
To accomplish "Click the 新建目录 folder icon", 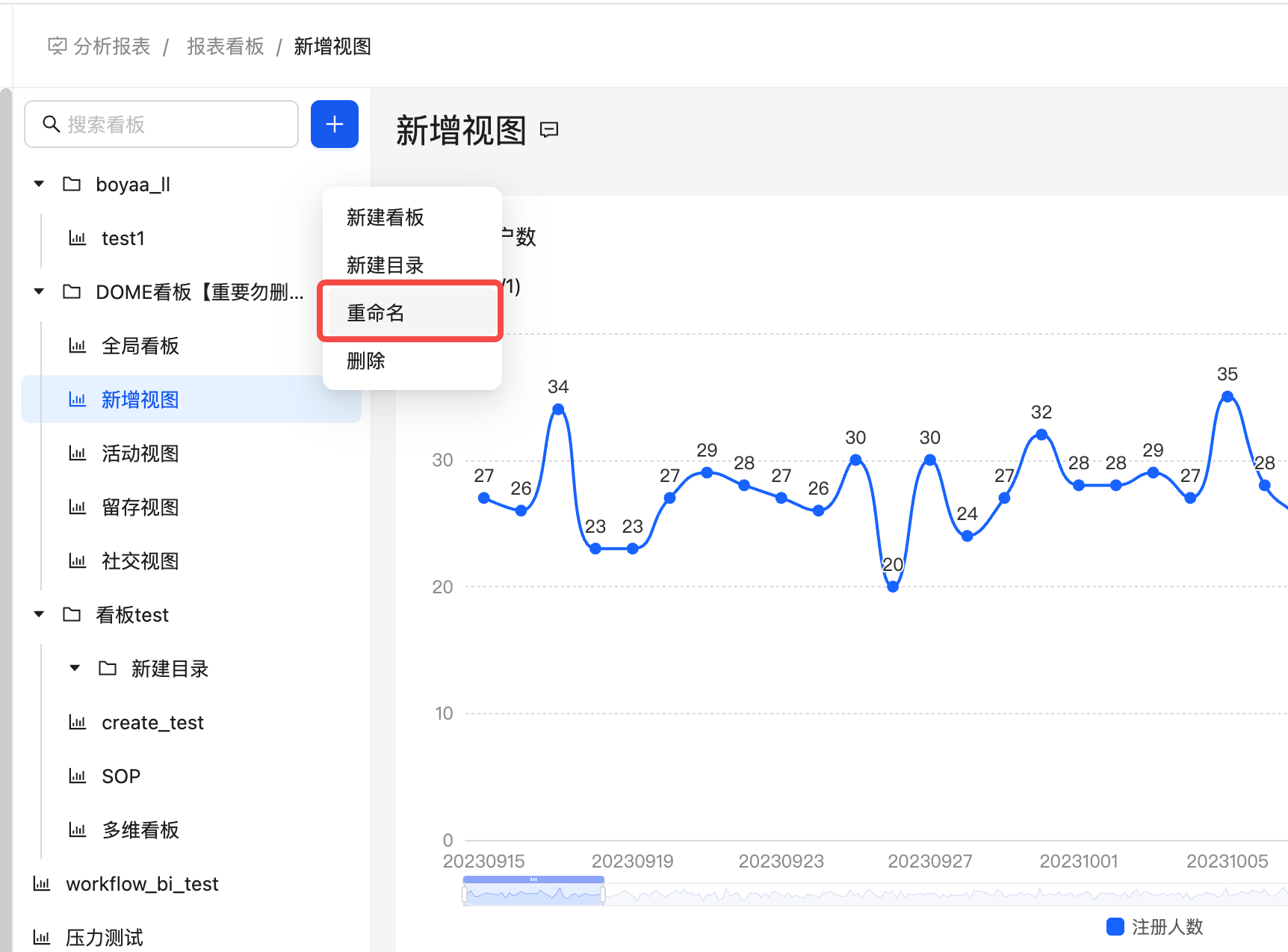I will (108, 668).
